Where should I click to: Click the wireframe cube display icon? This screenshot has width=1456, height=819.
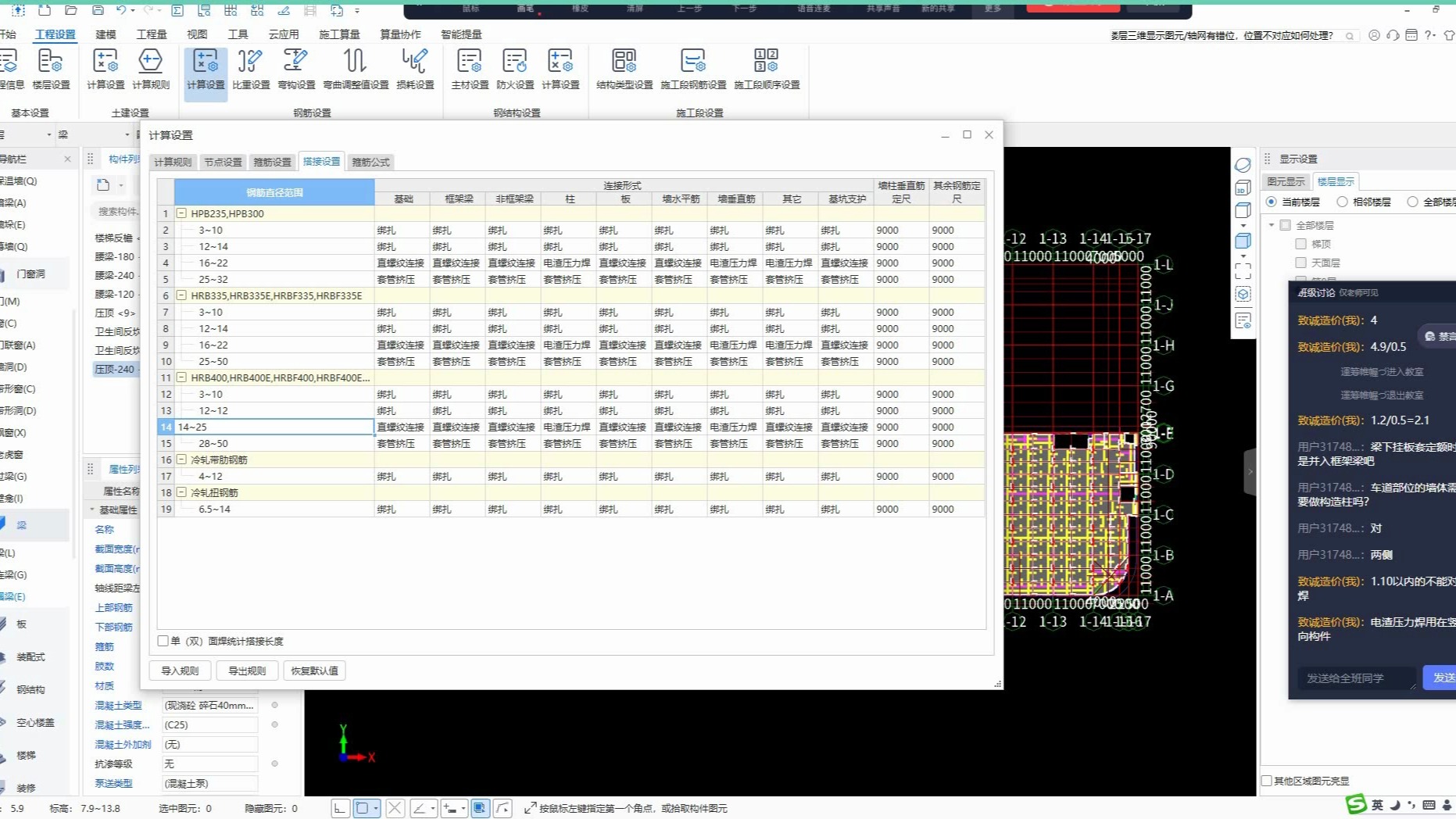1243,210
